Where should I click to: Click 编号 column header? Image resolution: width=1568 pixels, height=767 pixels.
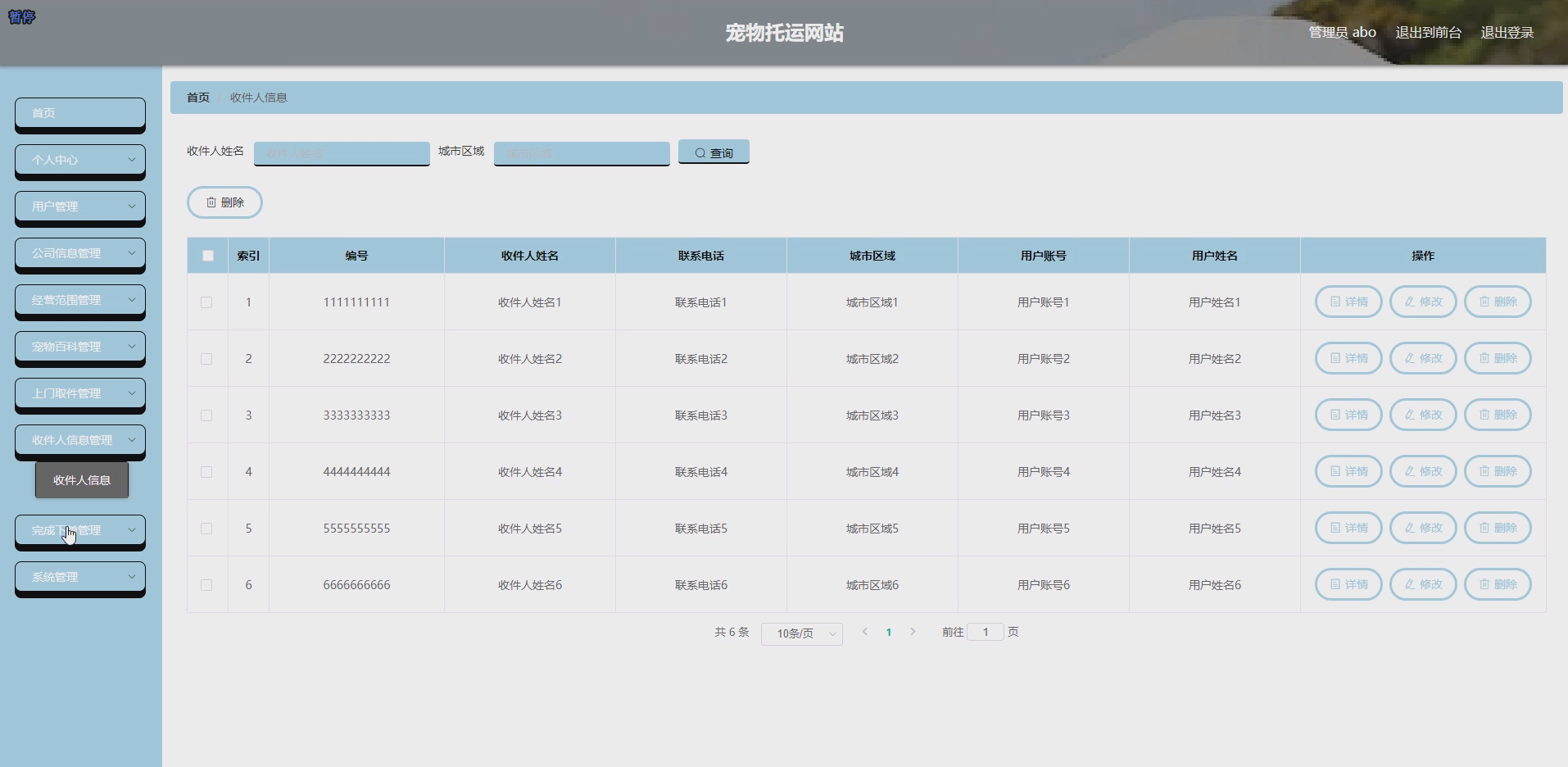point(356,256)
